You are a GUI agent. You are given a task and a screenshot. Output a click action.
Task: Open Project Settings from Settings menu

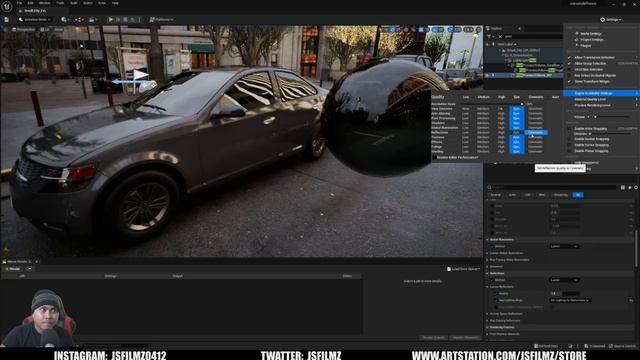point(592,40)
